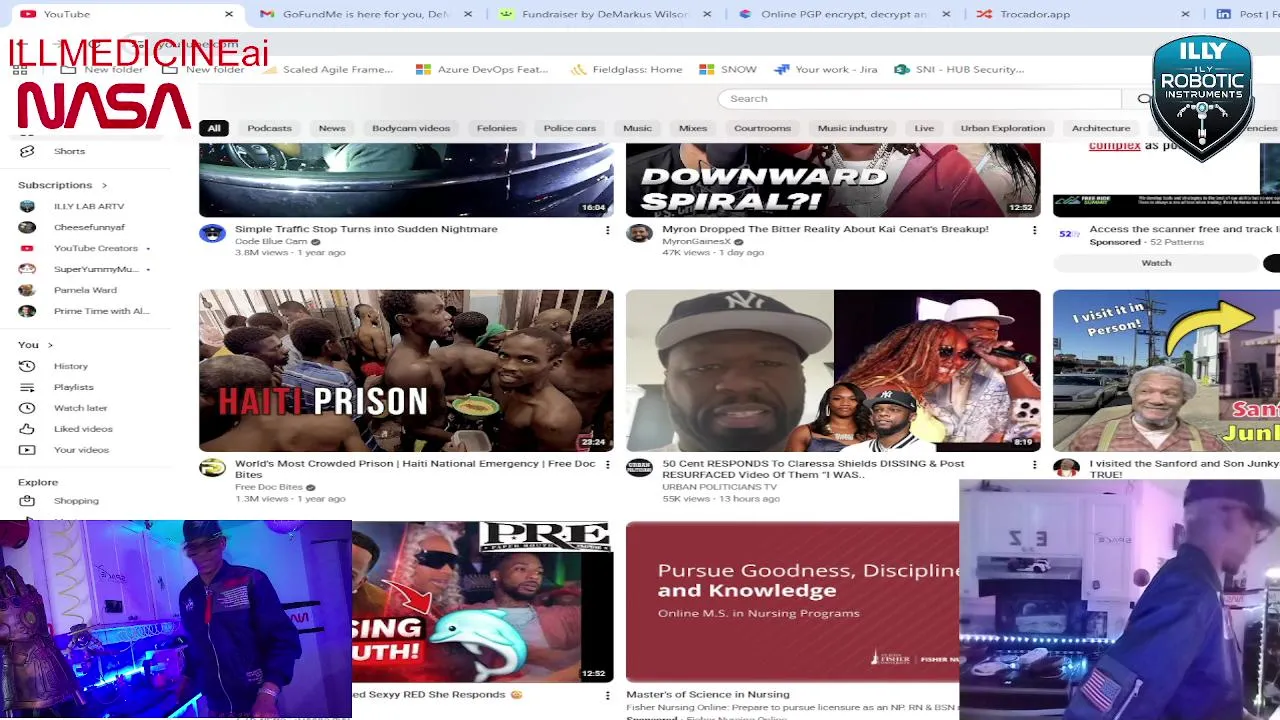Select the Music filter chip
Image resolution: width=1280 pixels, height=720 pixels.
click(x=637, y=128)
